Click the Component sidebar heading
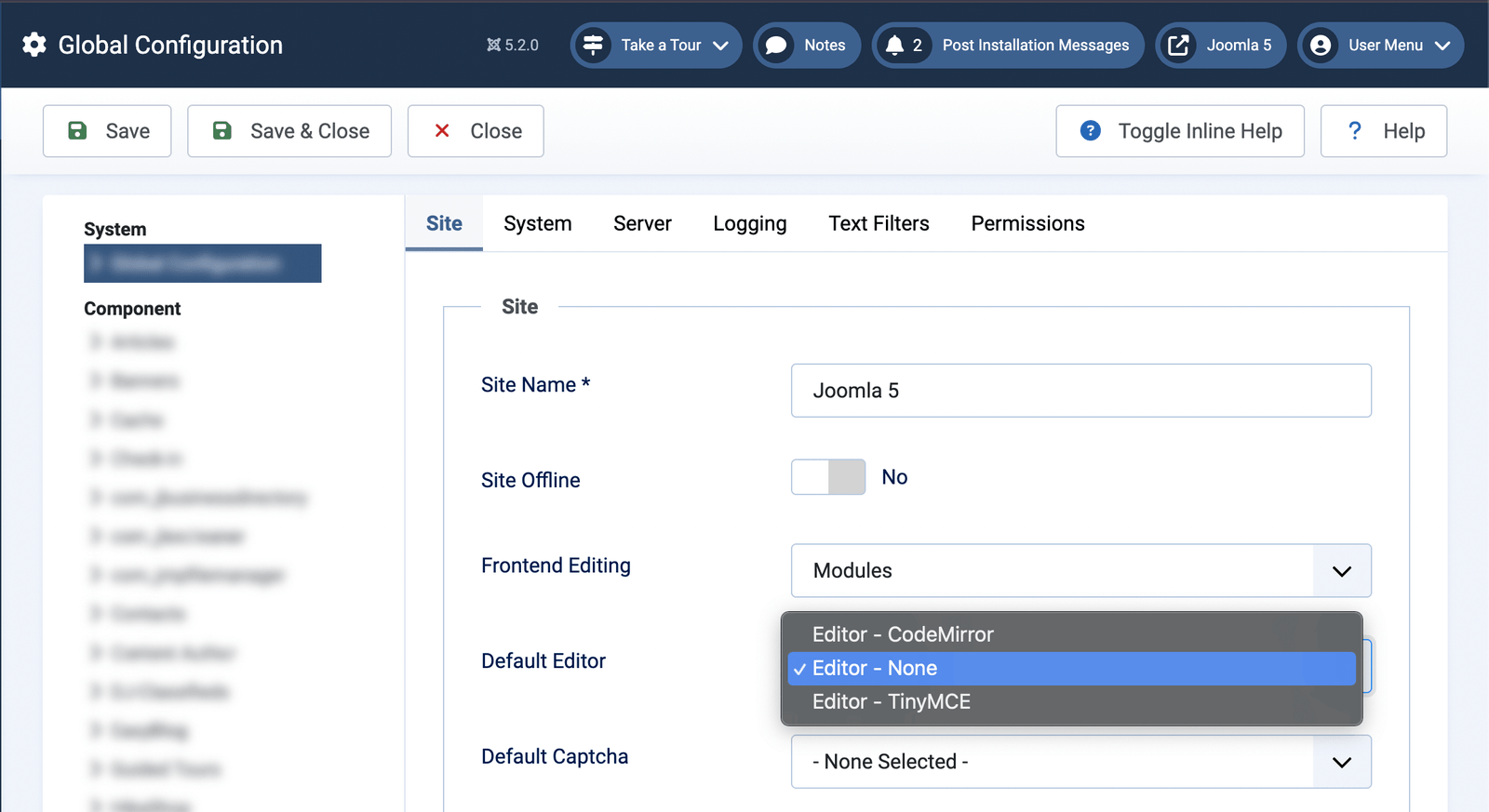The height and width of the screenshot is (812, 1489). point(132,309)
